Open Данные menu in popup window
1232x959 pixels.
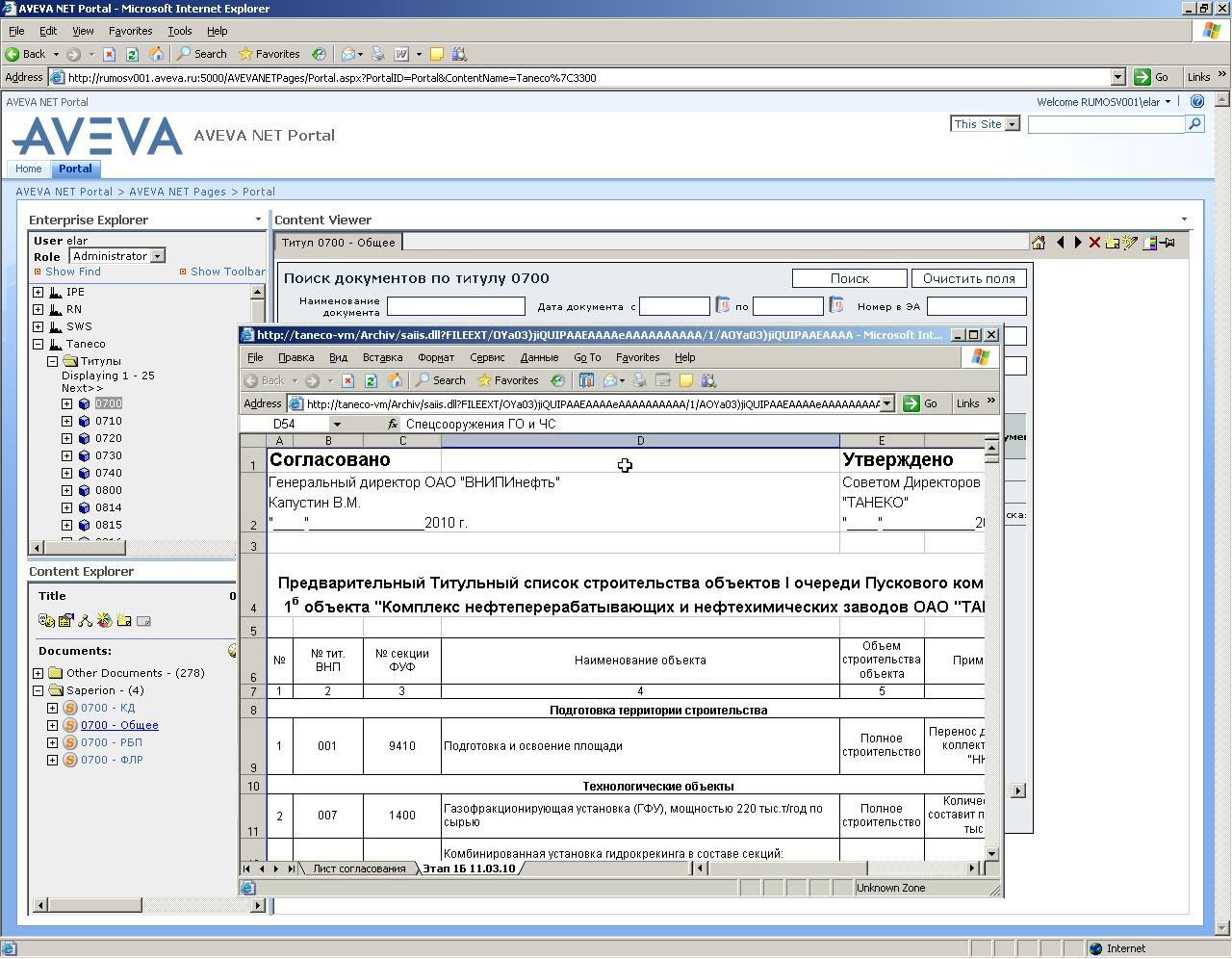(539, 357)
